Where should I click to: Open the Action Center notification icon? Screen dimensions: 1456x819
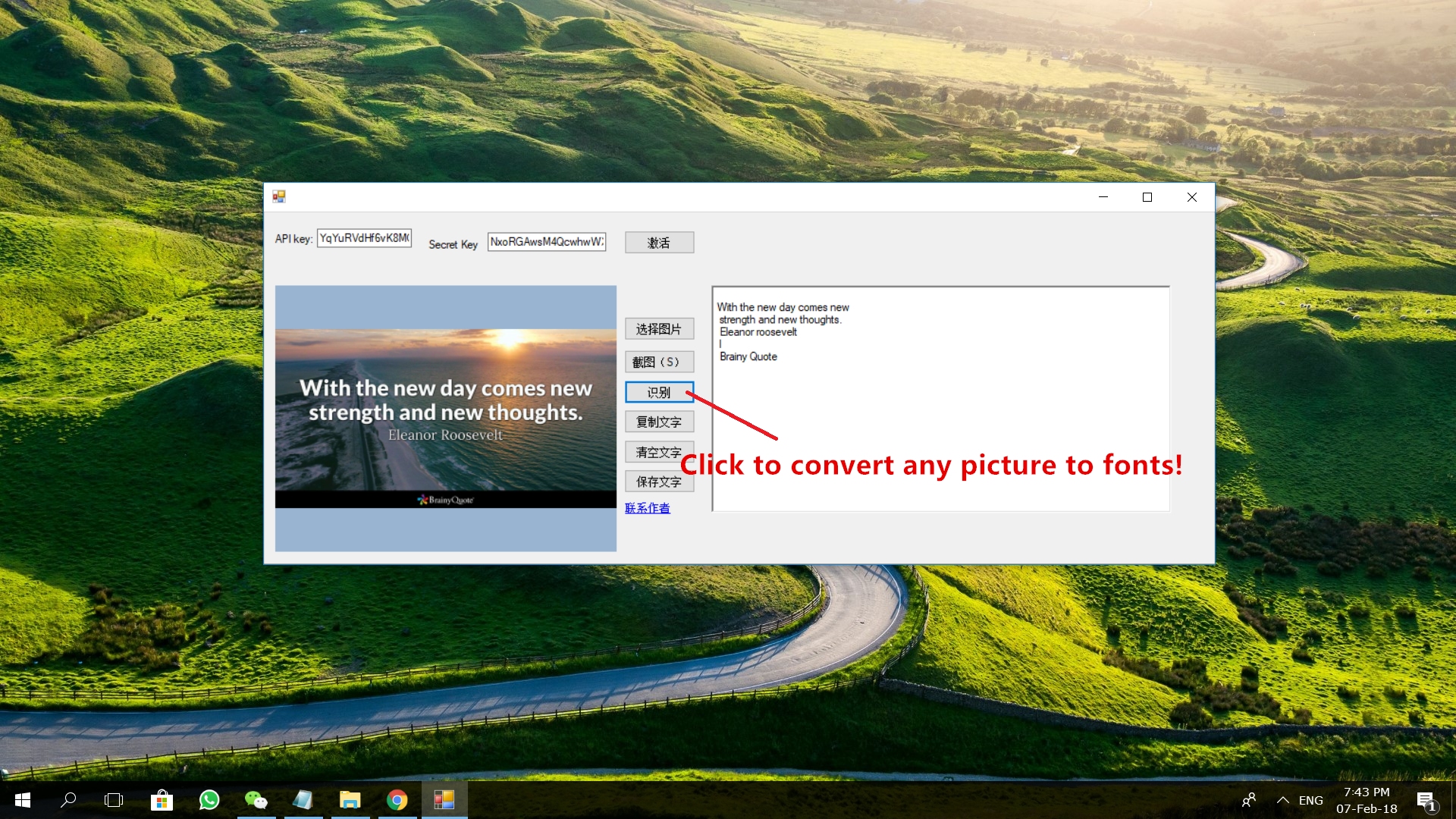(x=1426, y=800)
